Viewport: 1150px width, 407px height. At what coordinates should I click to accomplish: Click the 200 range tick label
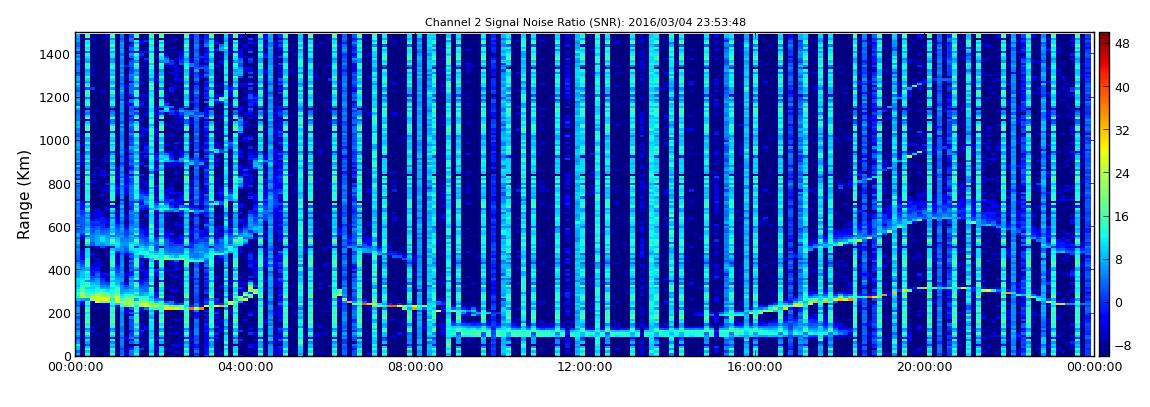59,313
